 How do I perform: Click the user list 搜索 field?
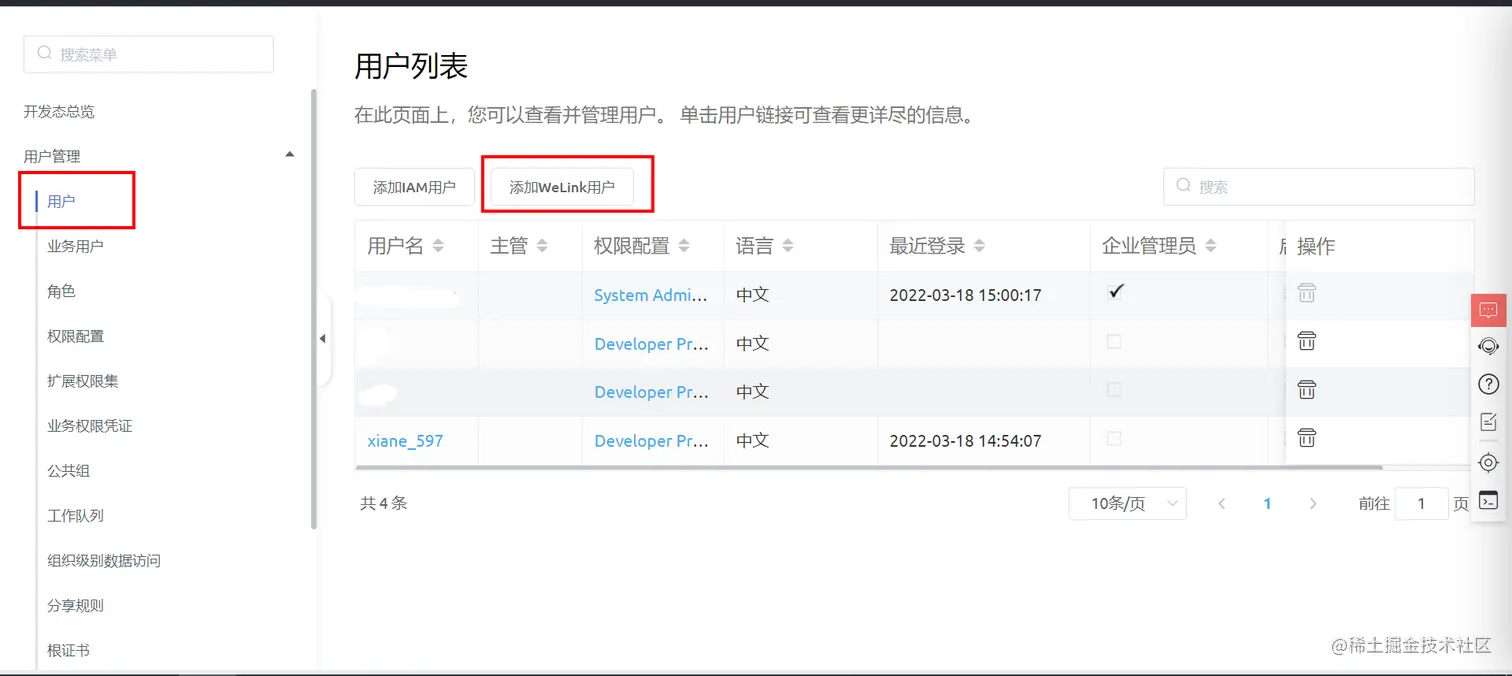pyautogui.click(x=1318, y=186)
